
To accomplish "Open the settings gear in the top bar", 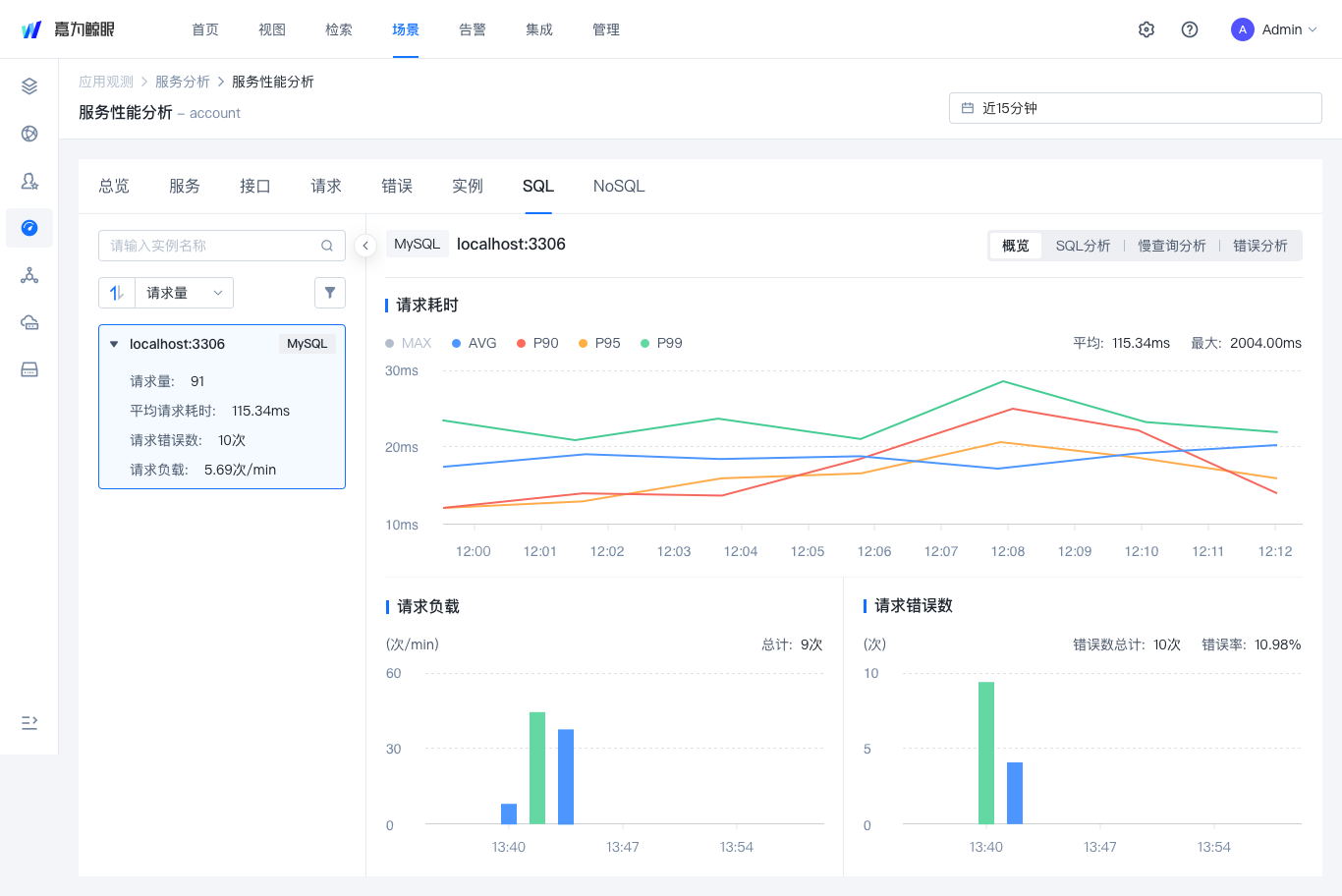I will pyautogui.click(x=1146, y=29).
